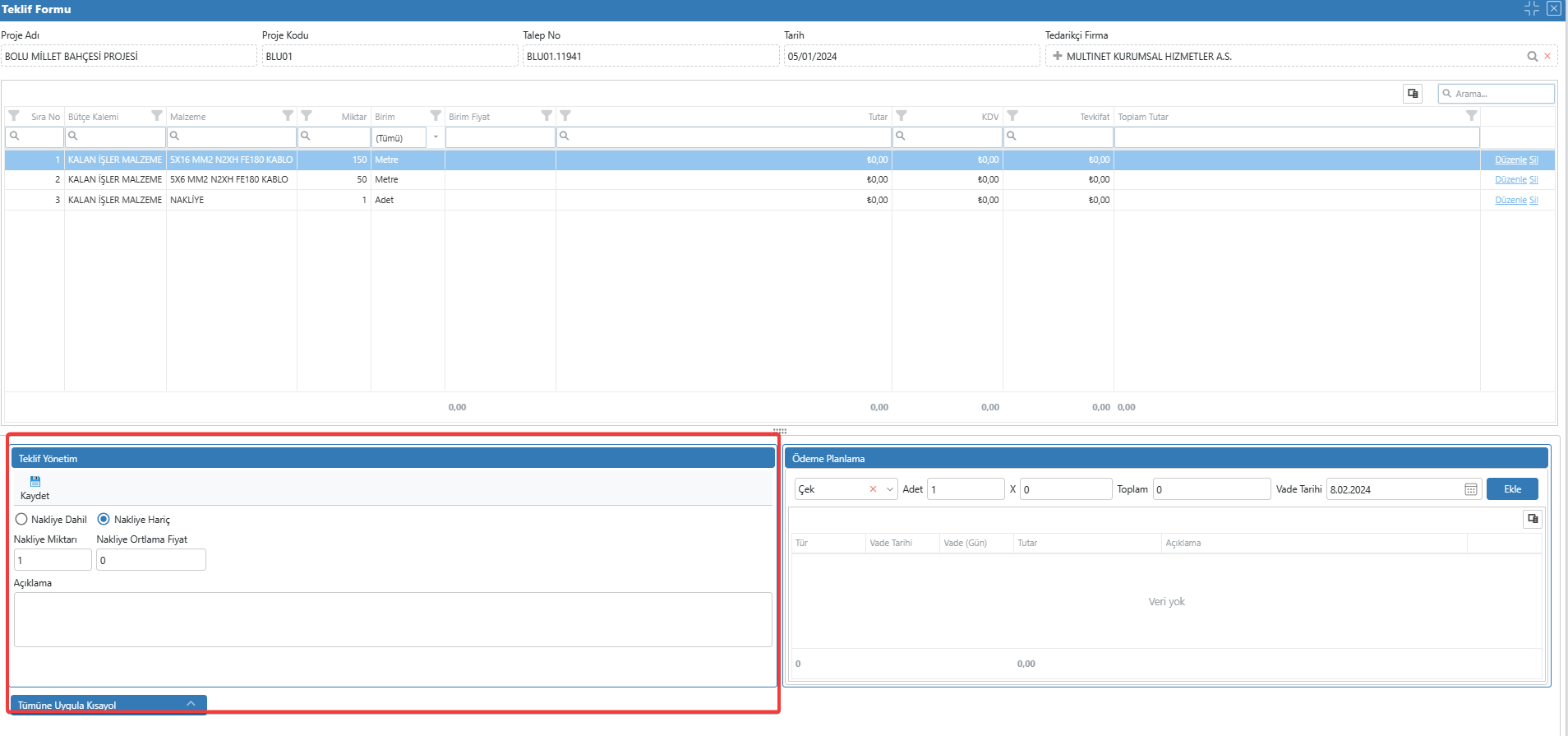This screenshot has width=1568, height=736.
Task: Select the Nakliye Dahil radio option
Action: click(21, 519)
